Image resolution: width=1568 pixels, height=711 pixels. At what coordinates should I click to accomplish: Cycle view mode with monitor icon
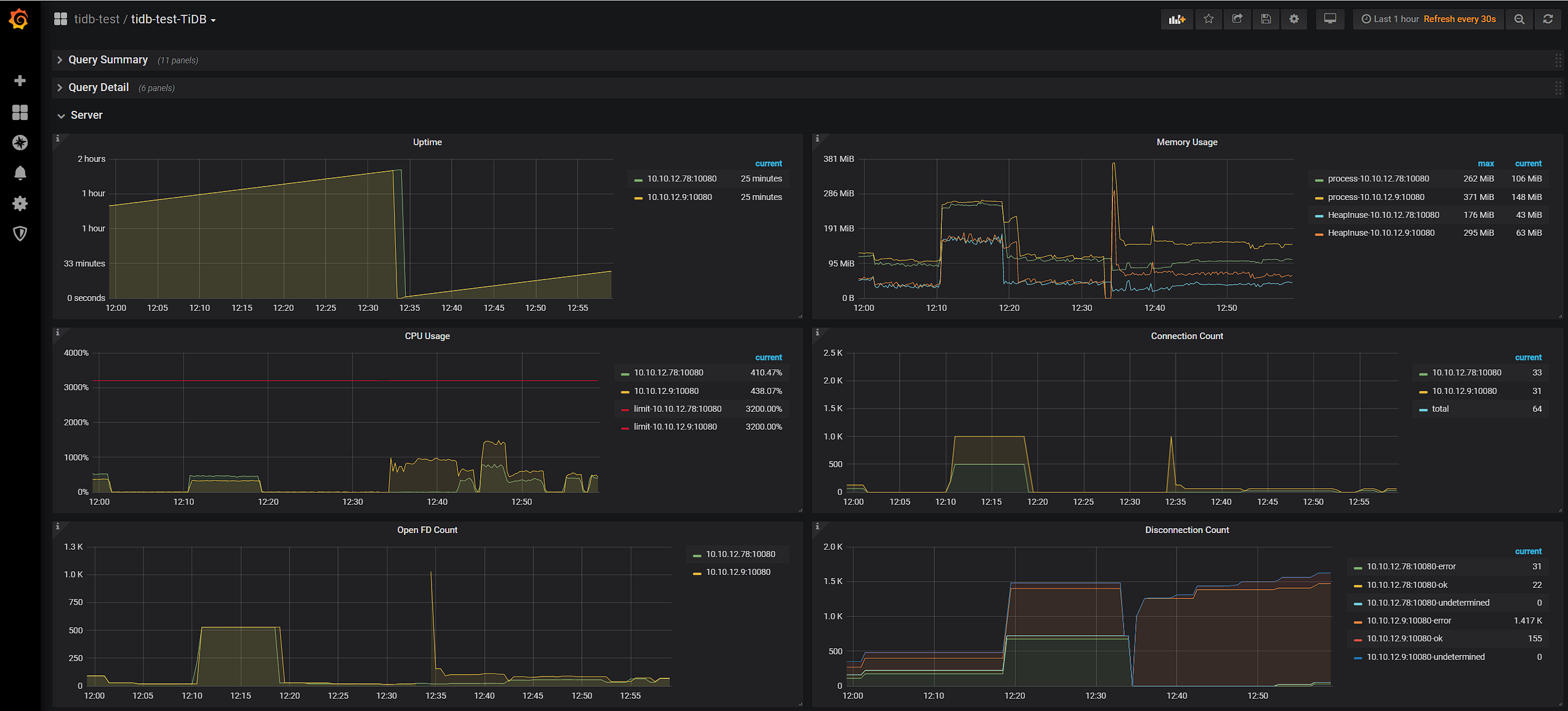pyautogui.click(x=1330, y=19)
